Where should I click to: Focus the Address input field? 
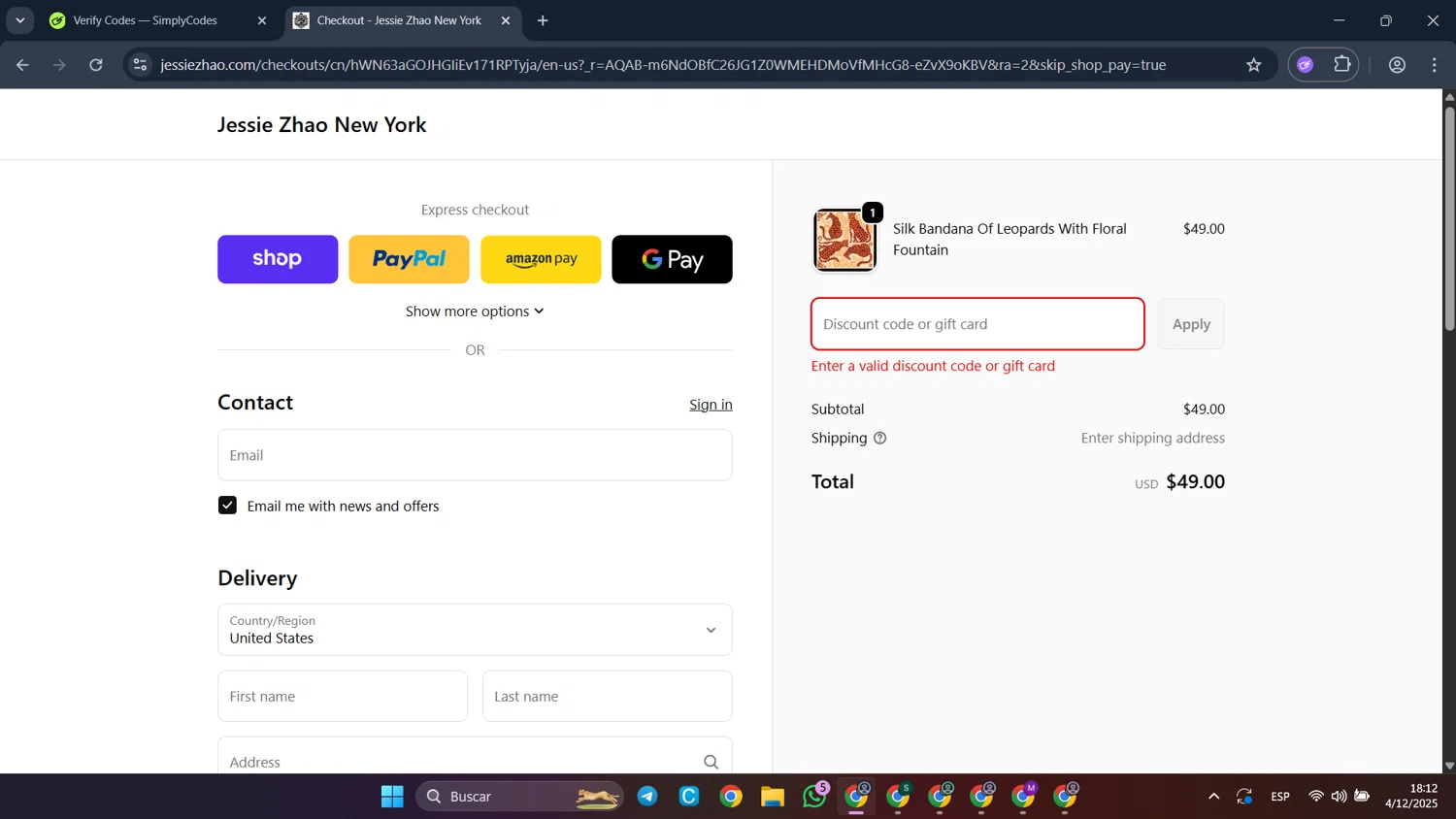point(475,757)
